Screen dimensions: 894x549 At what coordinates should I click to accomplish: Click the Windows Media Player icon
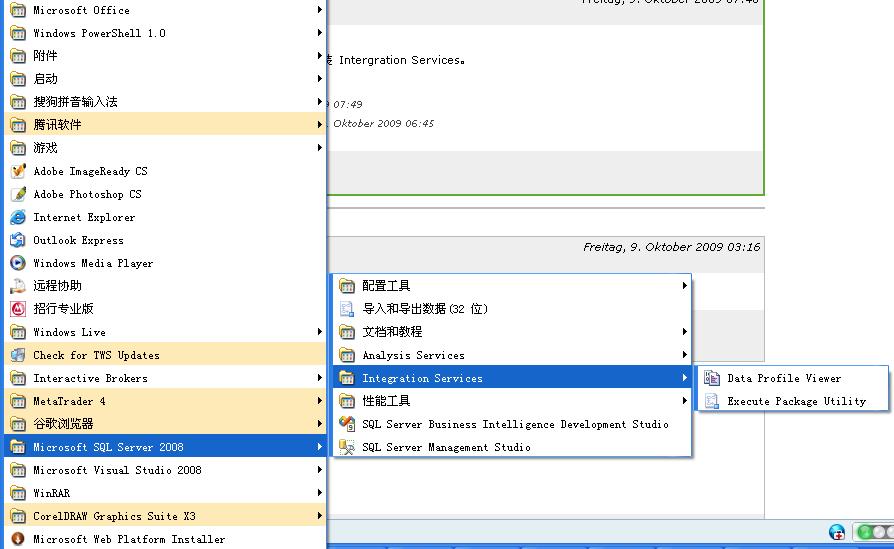click(17, 263)
